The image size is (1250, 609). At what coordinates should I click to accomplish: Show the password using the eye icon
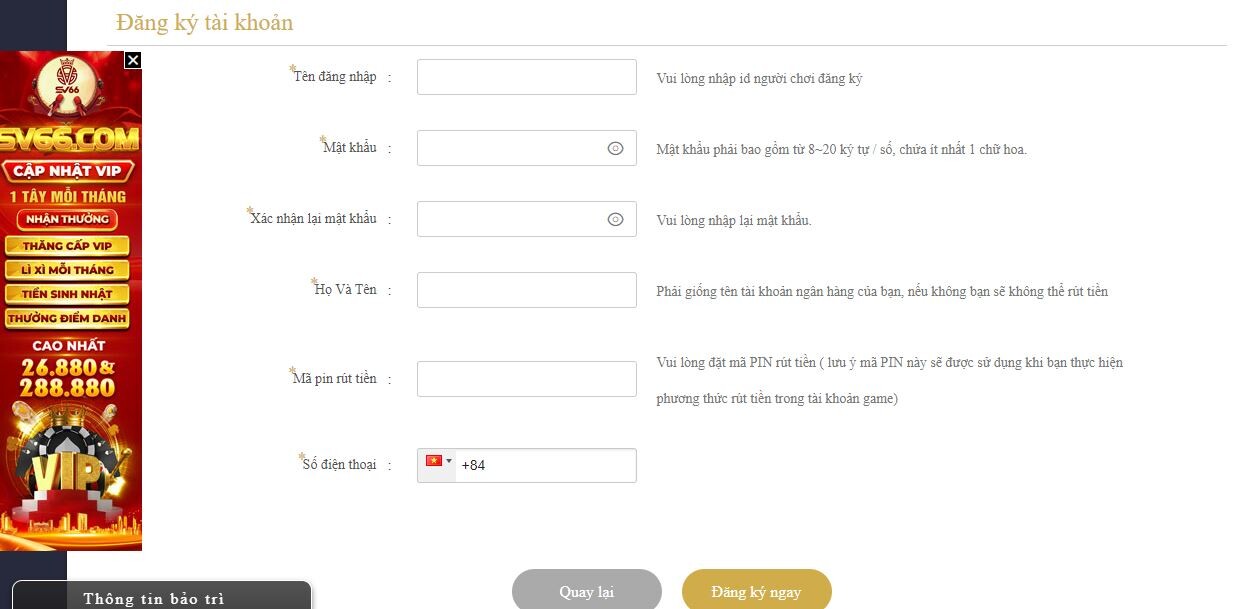615,147
